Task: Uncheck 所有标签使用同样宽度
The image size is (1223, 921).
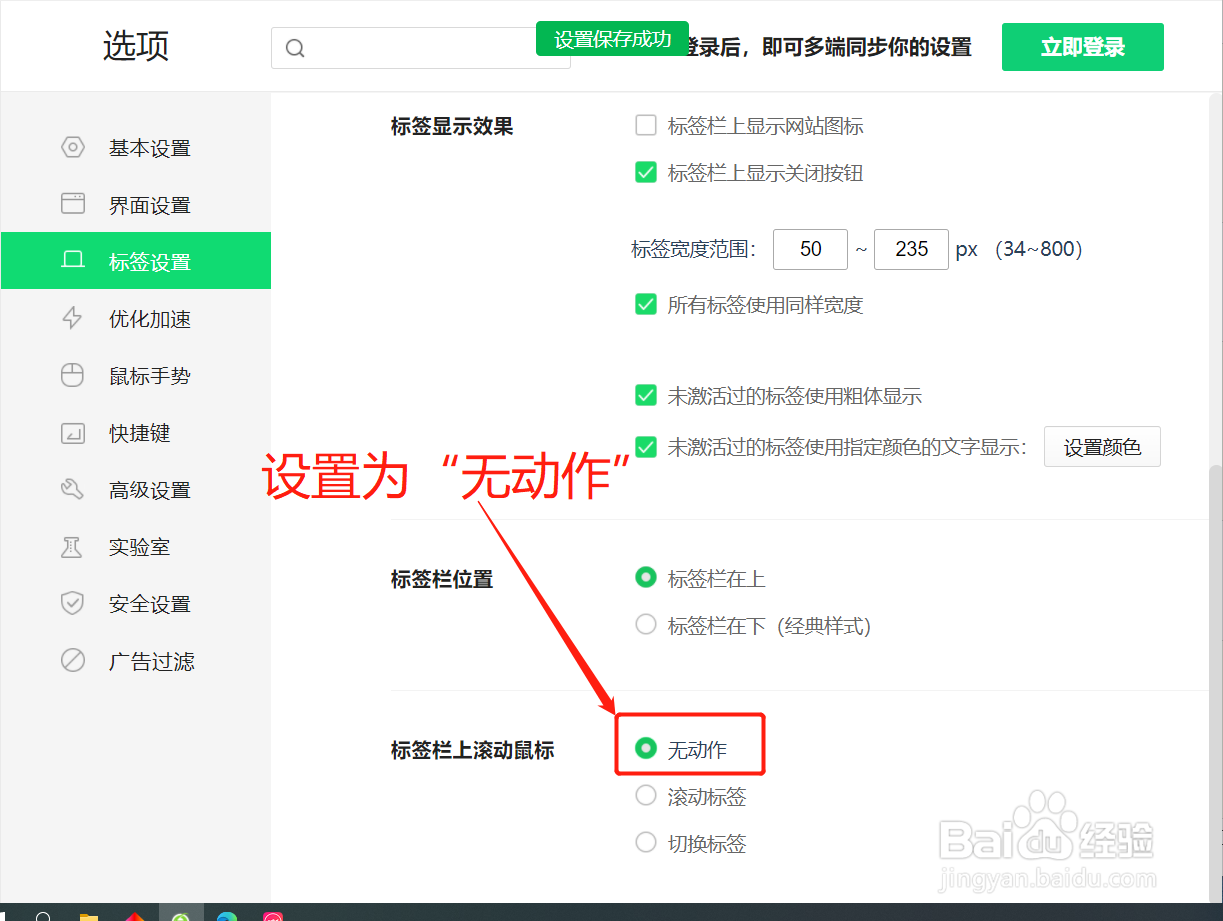Action: pyautogui.click(x=645, y=304)
